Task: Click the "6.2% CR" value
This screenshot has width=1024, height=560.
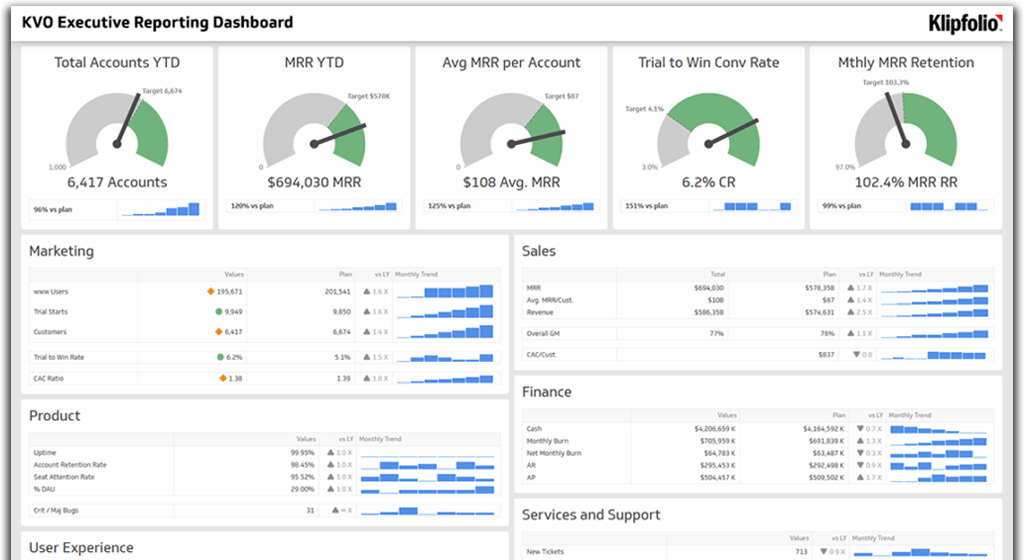Action: click(709, 182)
